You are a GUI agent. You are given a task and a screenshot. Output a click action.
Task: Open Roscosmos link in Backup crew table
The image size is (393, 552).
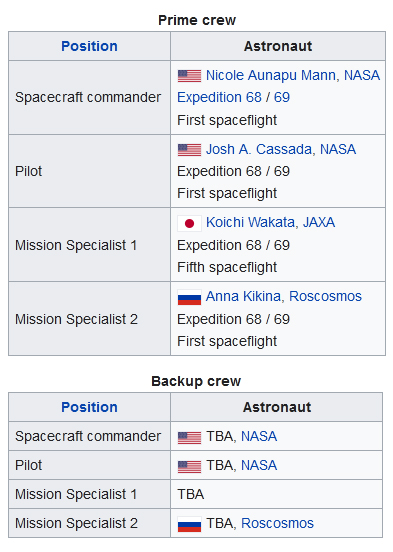pos(277,523)
